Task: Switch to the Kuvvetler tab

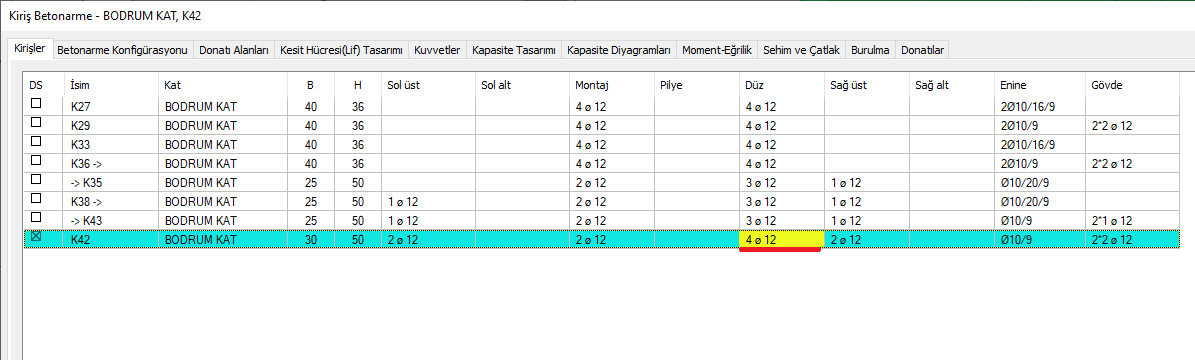Action: point(437,50)
